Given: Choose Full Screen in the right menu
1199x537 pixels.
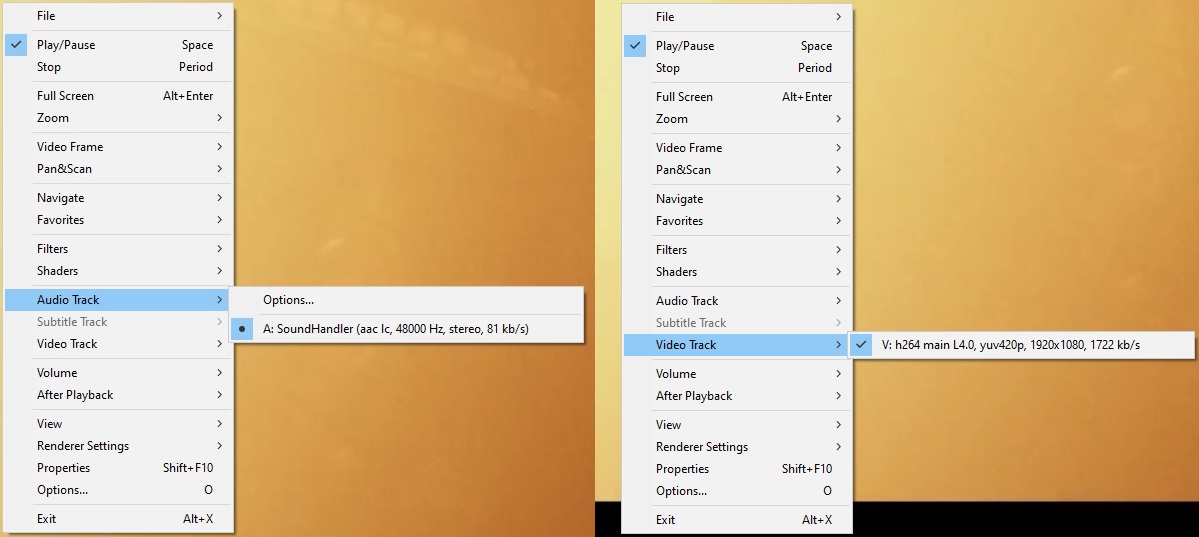Looking at the screenshot, I should 684,97.
